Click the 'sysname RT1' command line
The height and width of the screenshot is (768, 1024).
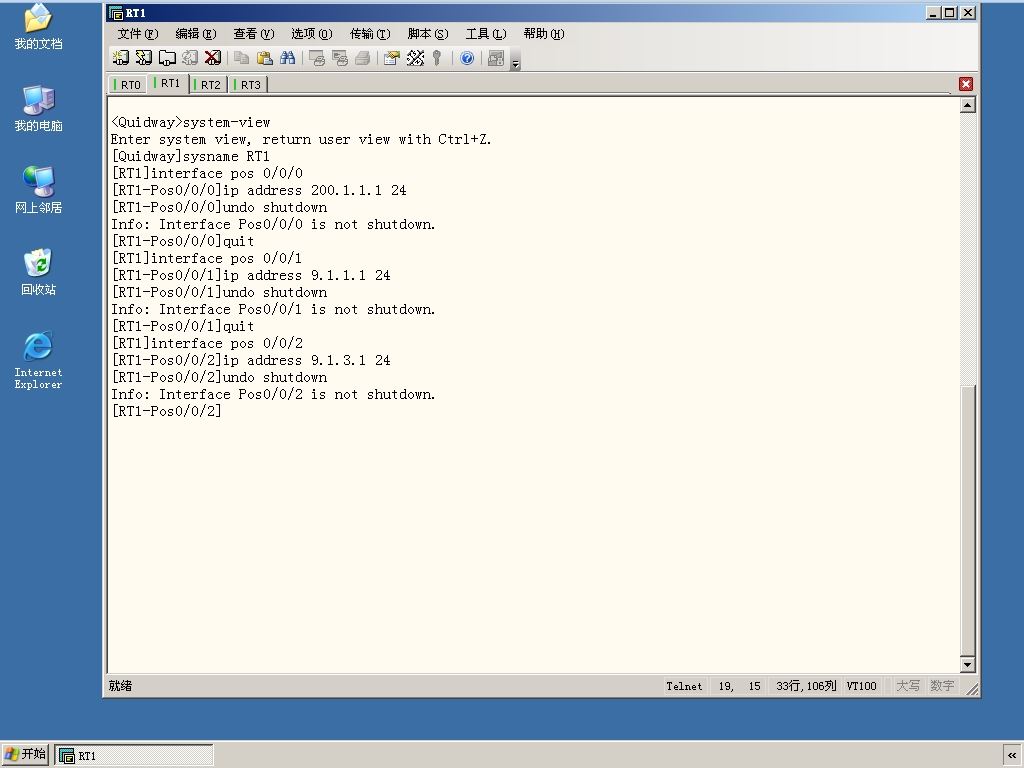(191, 157)
